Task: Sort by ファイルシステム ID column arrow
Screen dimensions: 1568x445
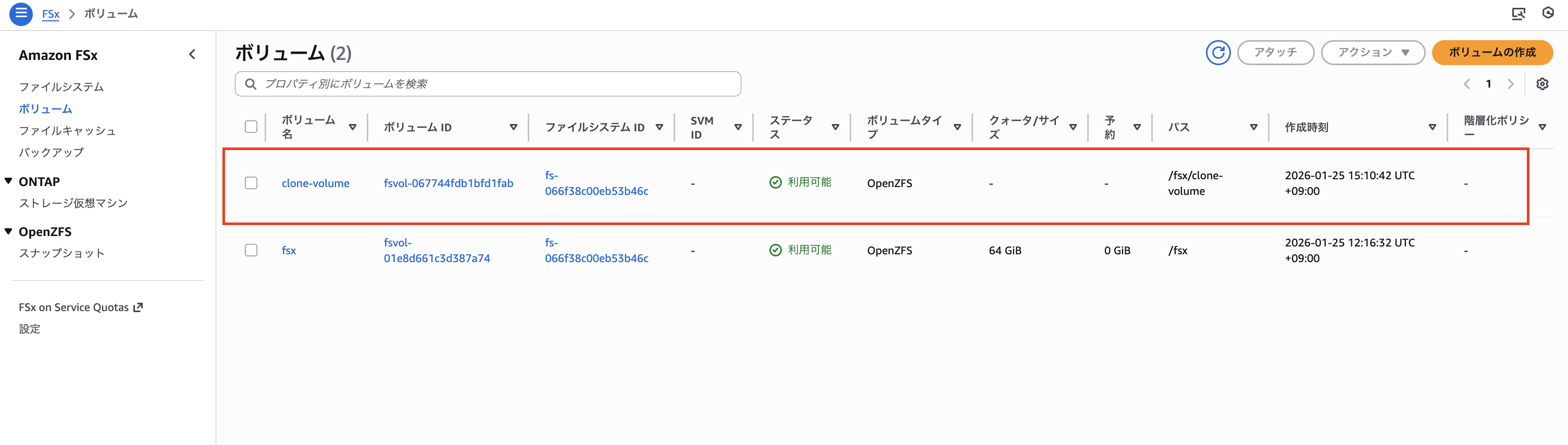Action: pyautogui.click(x=659, y=127)
